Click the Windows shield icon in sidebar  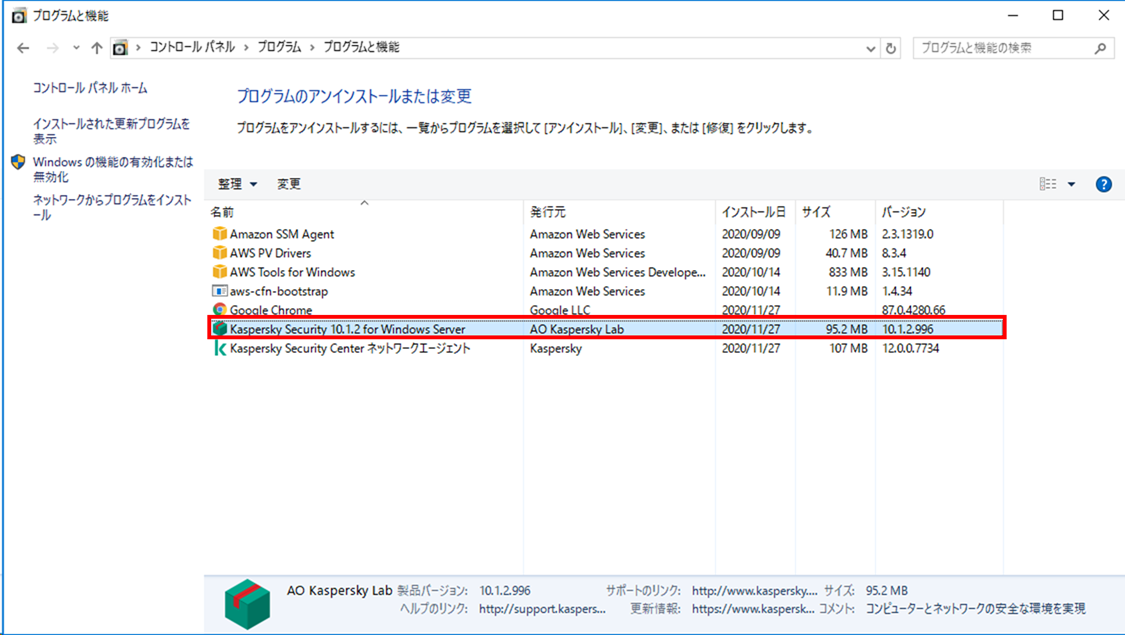click(x=18, y=162)
